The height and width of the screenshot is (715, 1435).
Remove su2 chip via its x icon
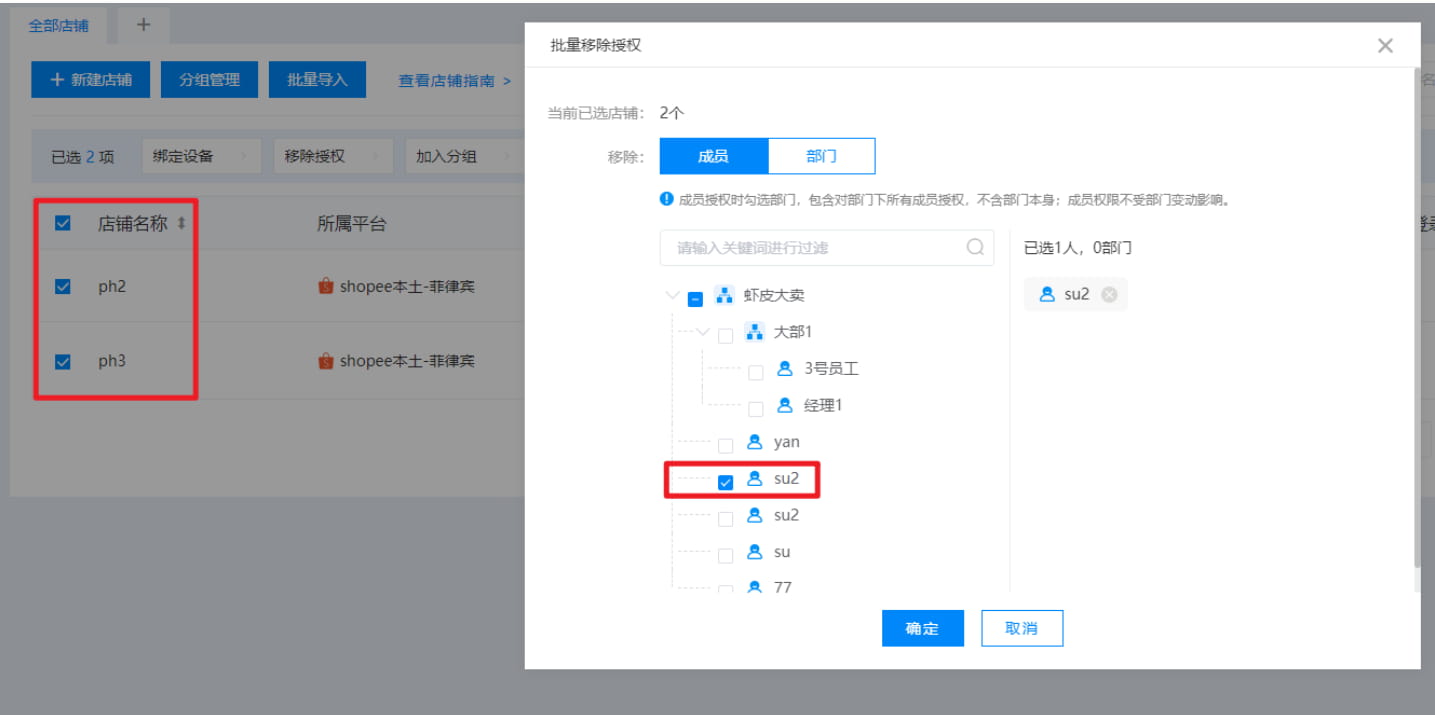click(x=1109, y=295)
